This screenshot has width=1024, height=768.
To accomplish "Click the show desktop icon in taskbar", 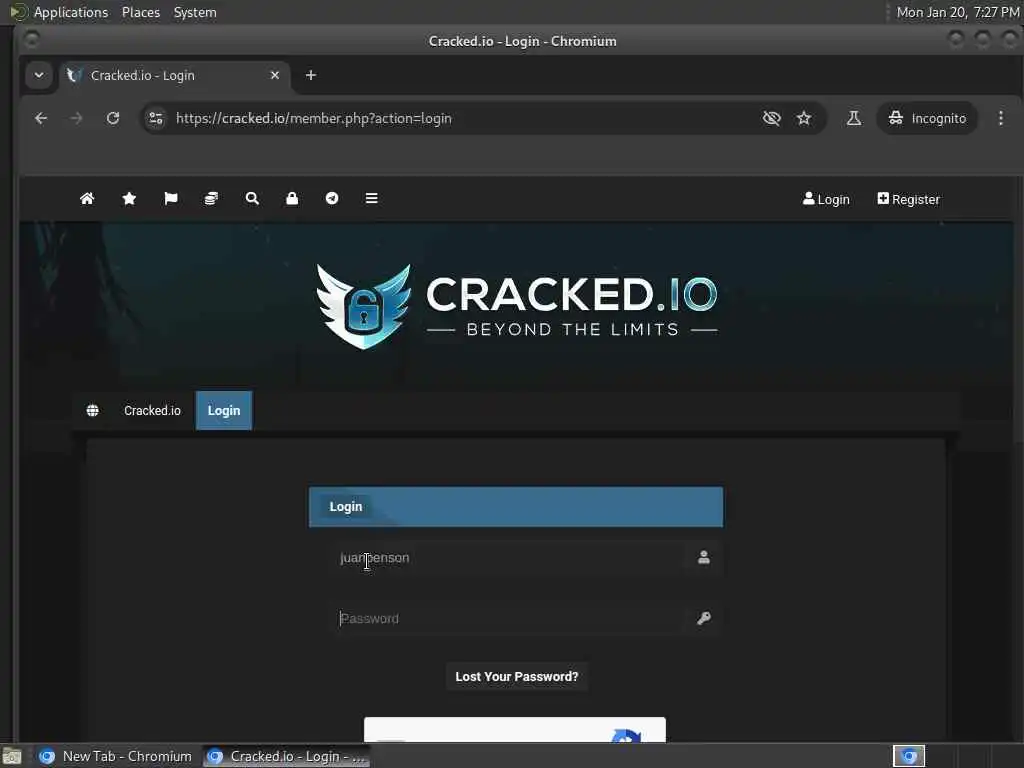I will [12, 756].
